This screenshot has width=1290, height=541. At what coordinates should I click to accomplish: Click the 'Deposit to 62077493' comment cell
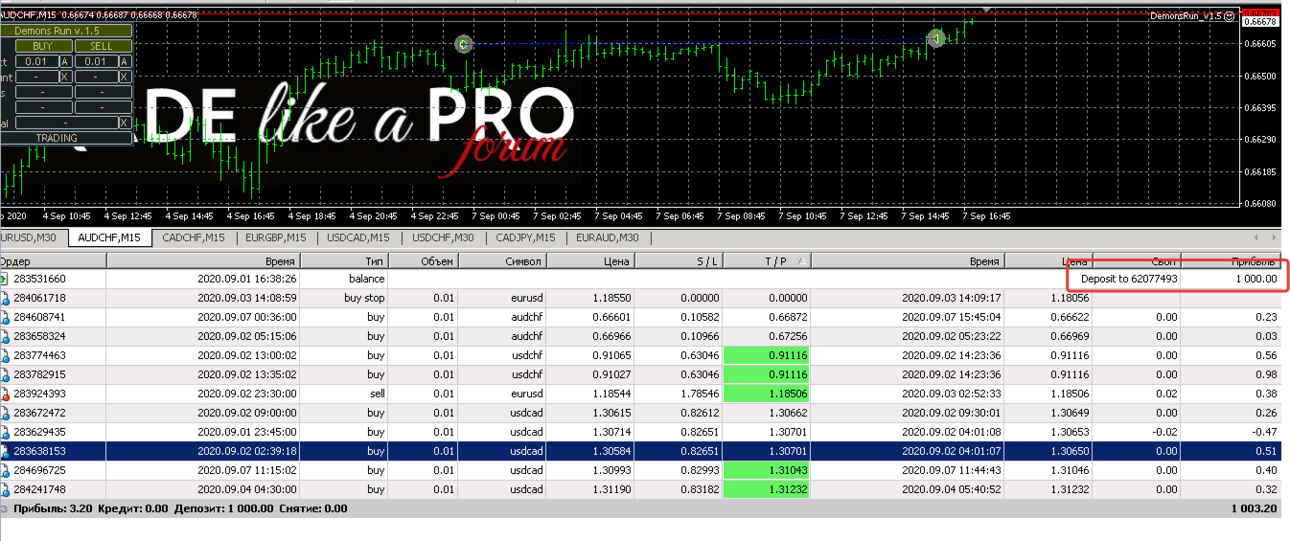[1128, 279]
